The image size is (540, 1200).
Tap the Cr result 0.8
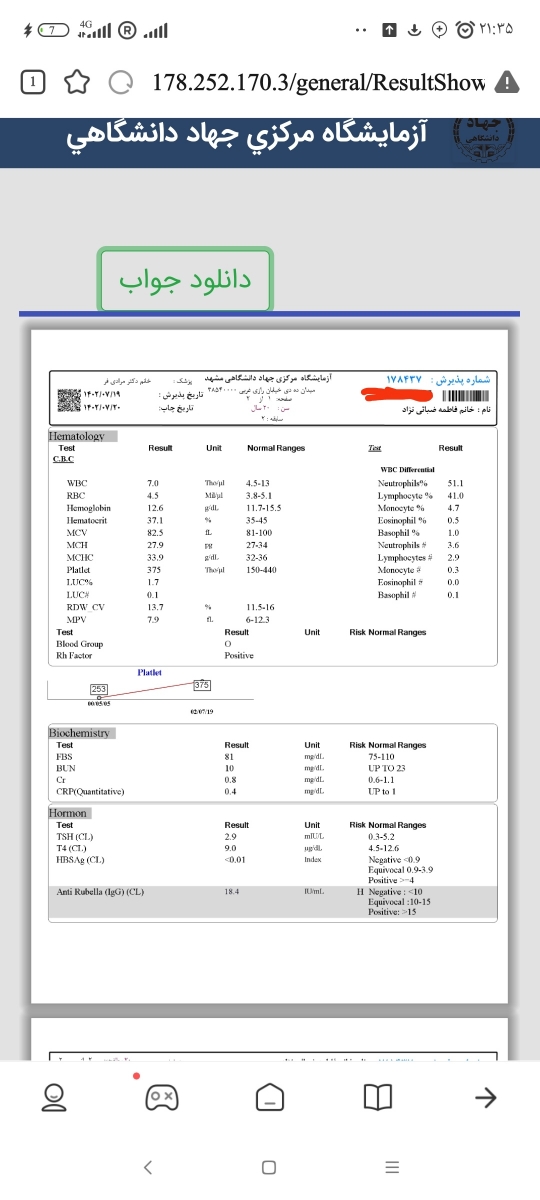230,779
